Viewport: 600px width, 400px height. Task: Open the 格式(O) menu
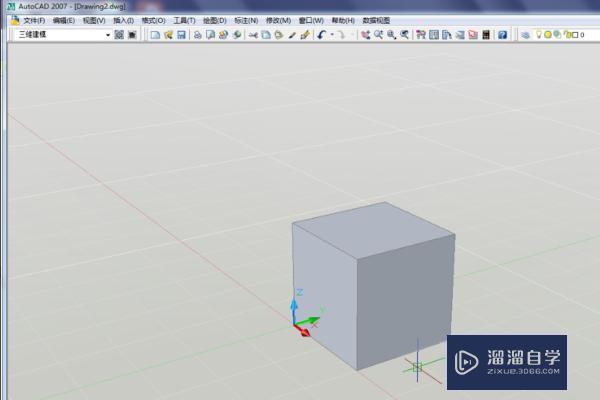point(153,21)
